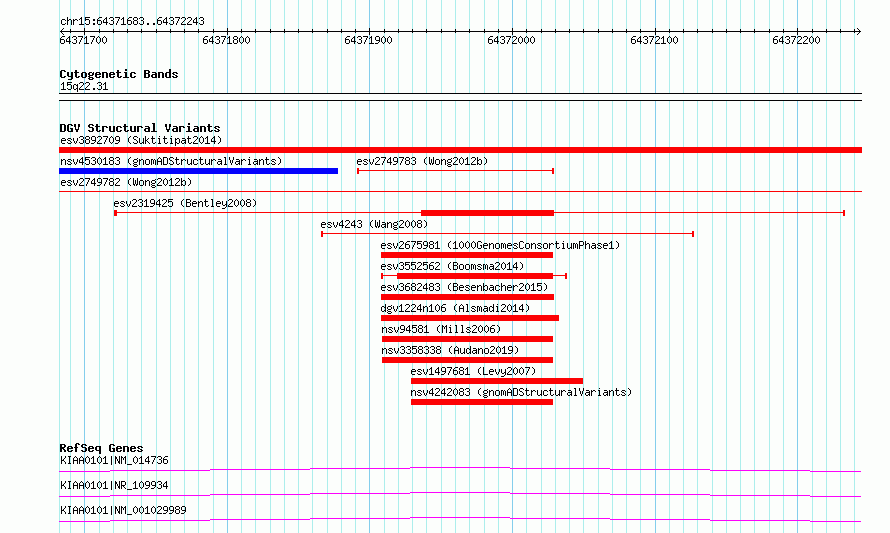Open gene KIAA0101|NM_001029989
The image size is (890, 533).
tap(123, 510)
